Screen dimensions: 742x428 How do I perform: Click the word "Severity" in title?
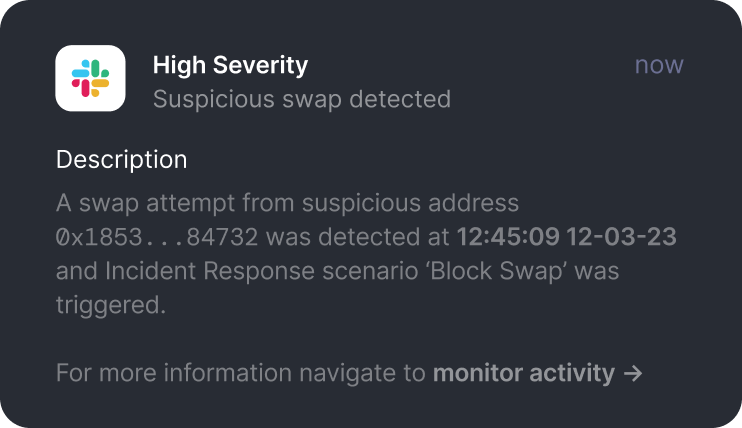point(260,65)
